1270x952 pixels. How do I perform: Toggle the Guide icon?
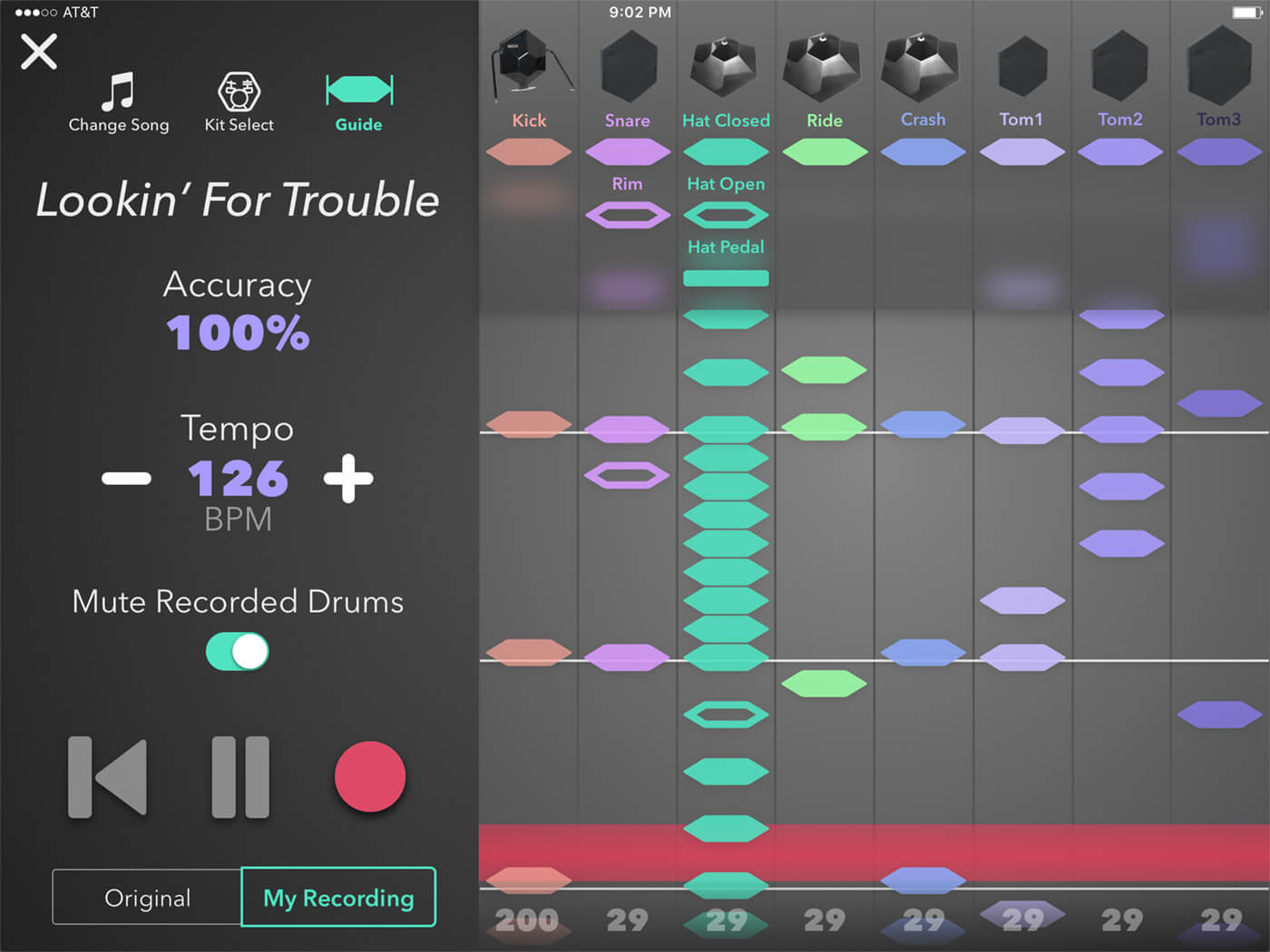[359, 90]
